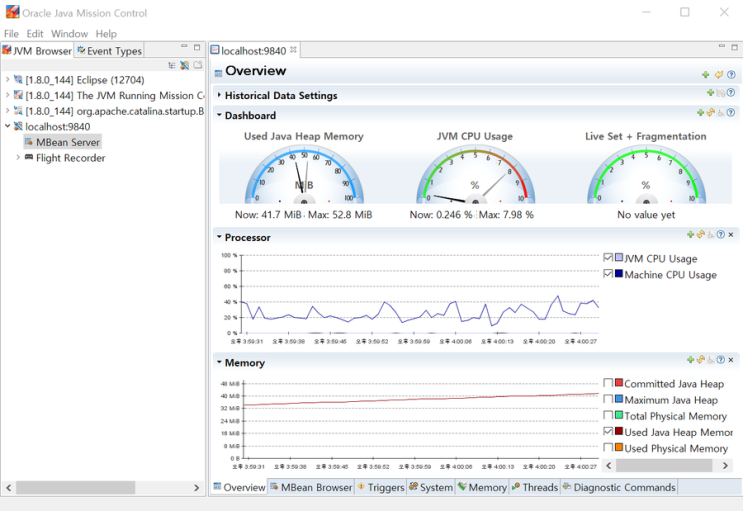Open the Window menu

69,34
